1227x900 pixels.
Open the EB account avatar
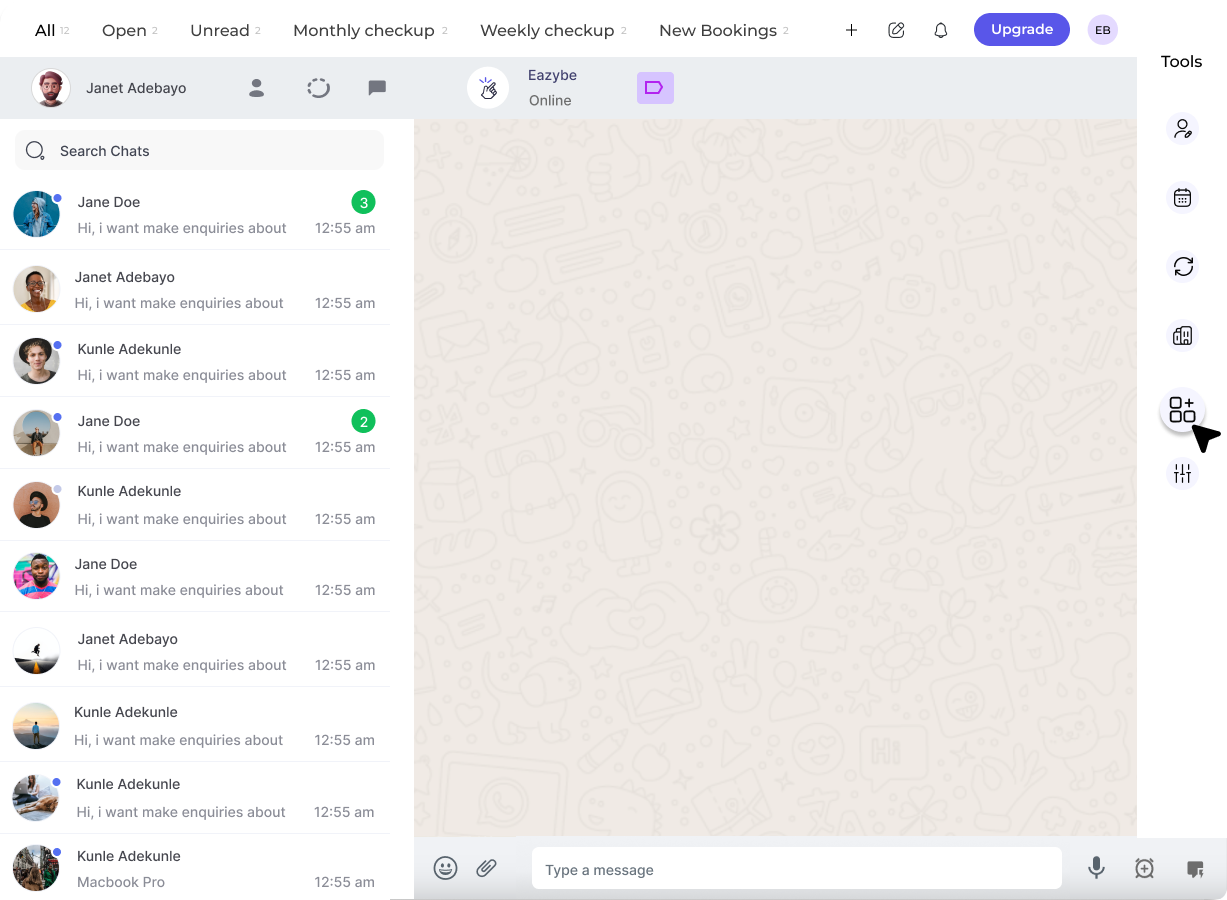1102,30
